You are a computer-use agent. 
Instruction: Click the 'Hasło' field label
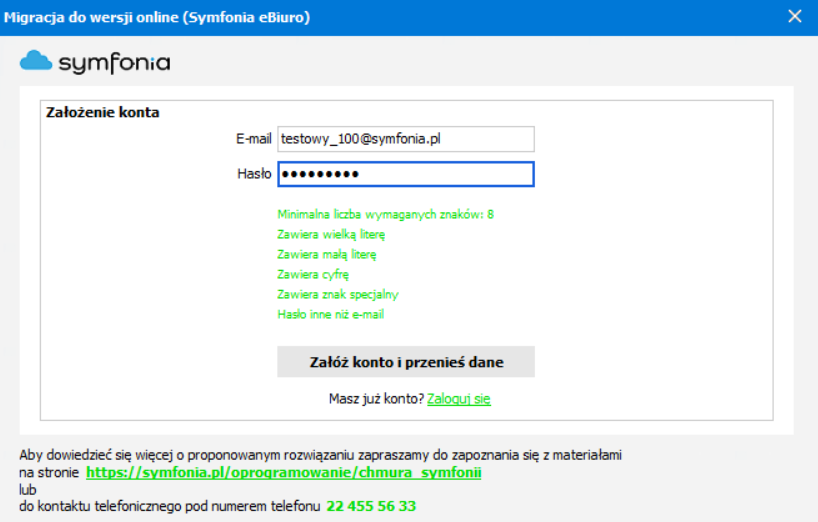pos(254,174)
